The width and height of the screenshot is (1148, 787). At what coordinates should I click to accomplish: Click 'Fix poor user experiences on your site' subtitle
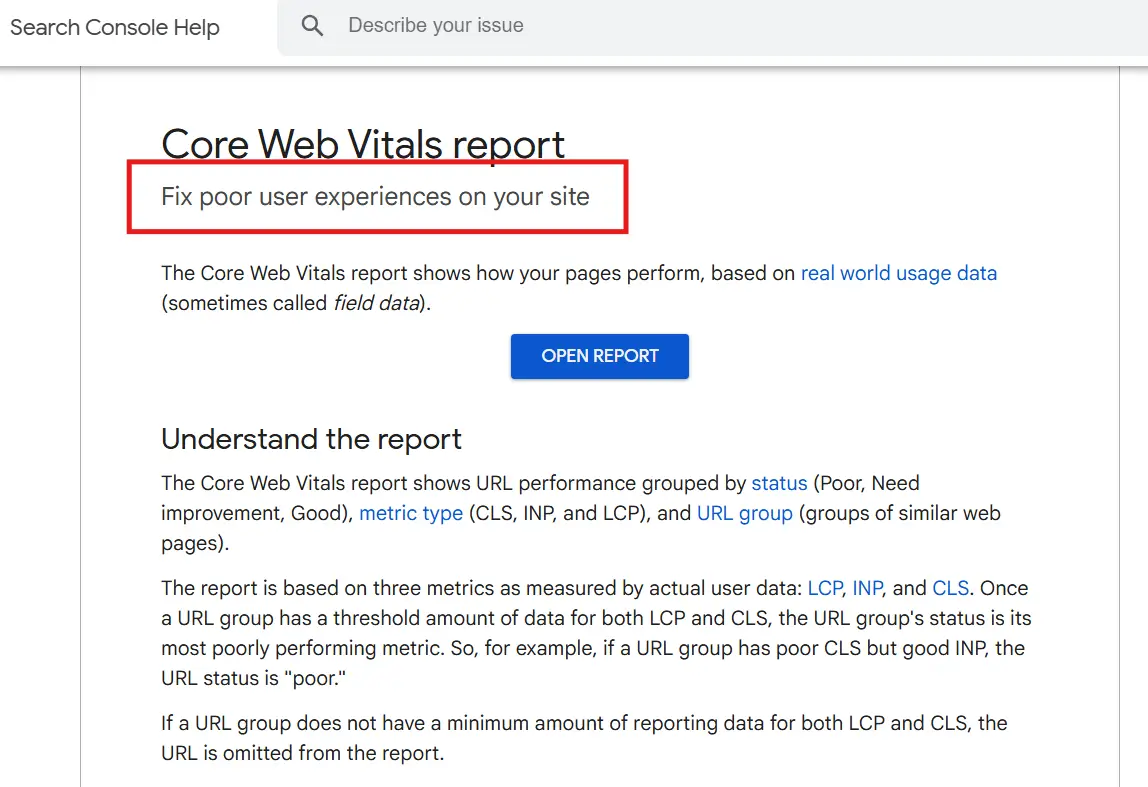tap(375, 197)
